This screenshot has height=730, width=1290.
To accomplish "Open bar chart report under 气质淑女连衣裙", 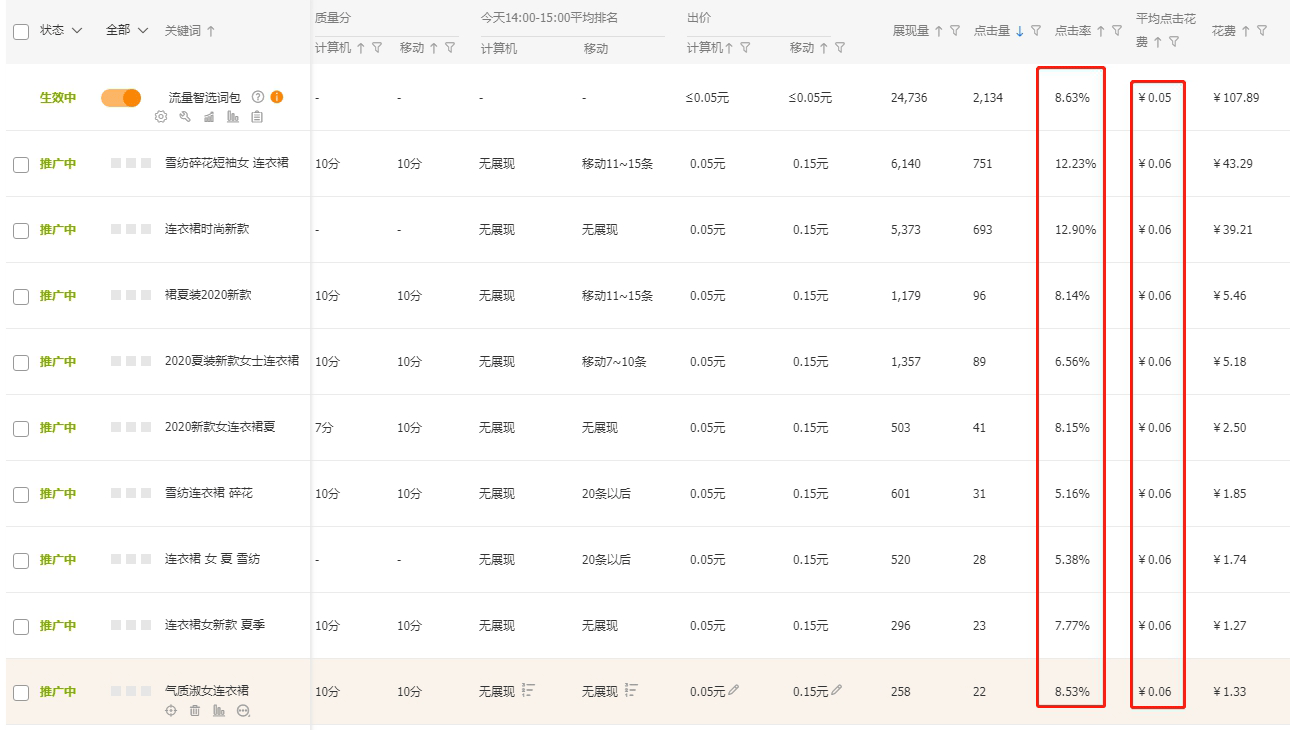I will coord(219,711).
